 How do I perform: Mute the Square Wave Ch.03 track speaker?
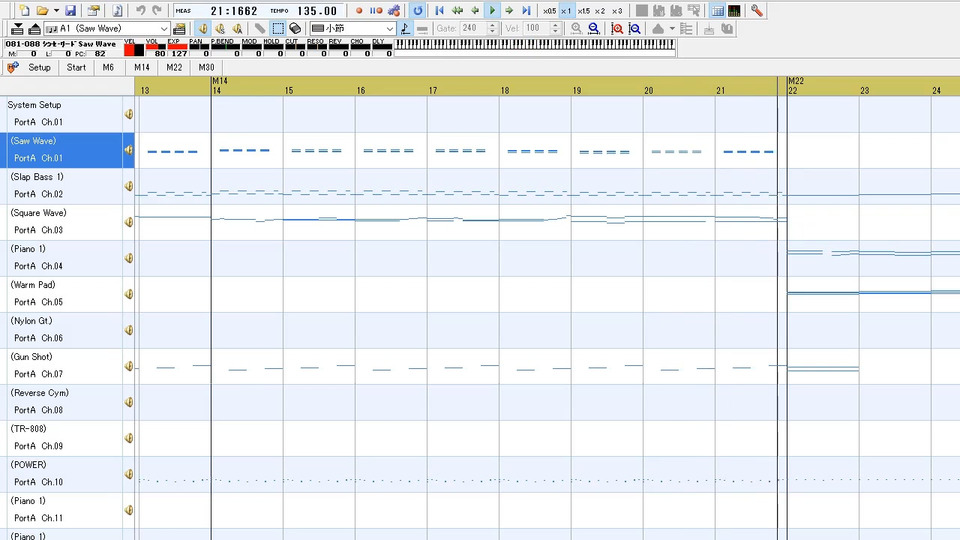[129, 222]
